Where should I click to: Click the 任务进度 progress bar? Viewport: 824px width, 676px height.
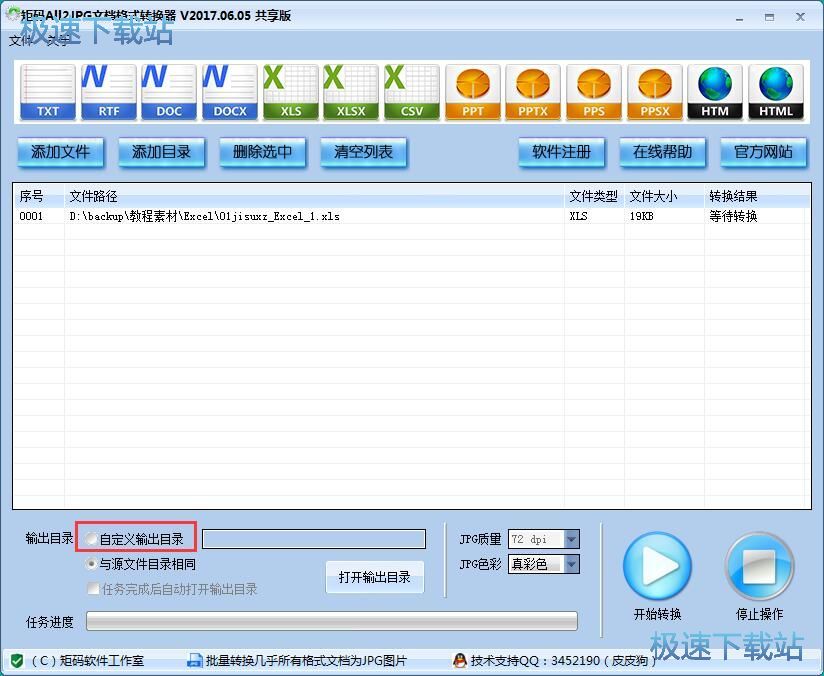coord(335,620)
